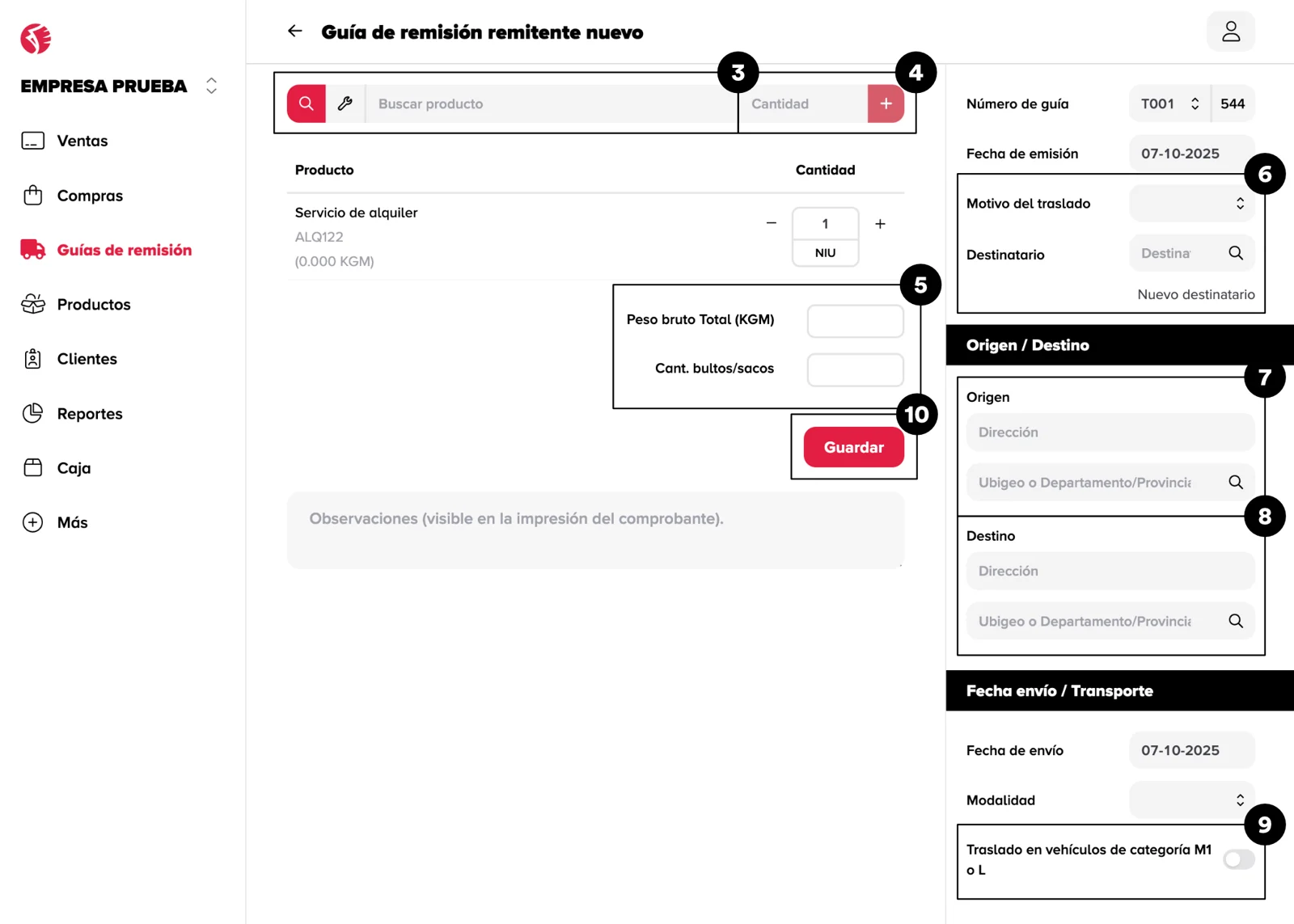Expand the EMPRESA PRUEBA company selector

coord(211,86)
